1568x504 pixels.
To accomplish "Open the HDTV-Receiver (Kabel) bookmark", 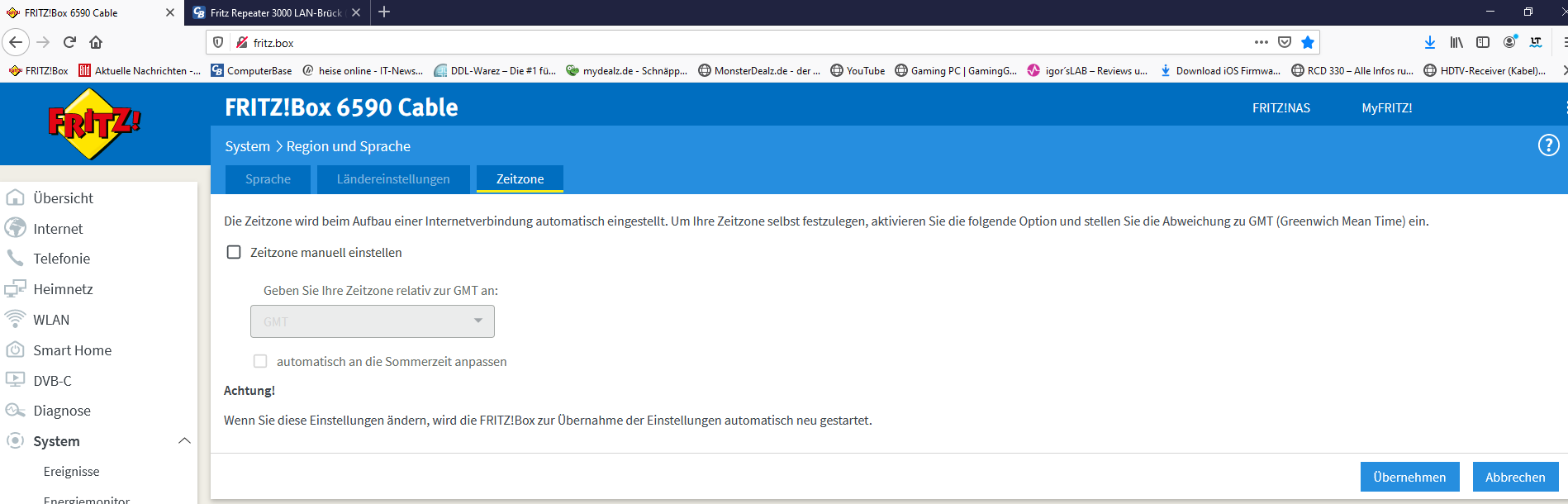I will (1485, 71).
